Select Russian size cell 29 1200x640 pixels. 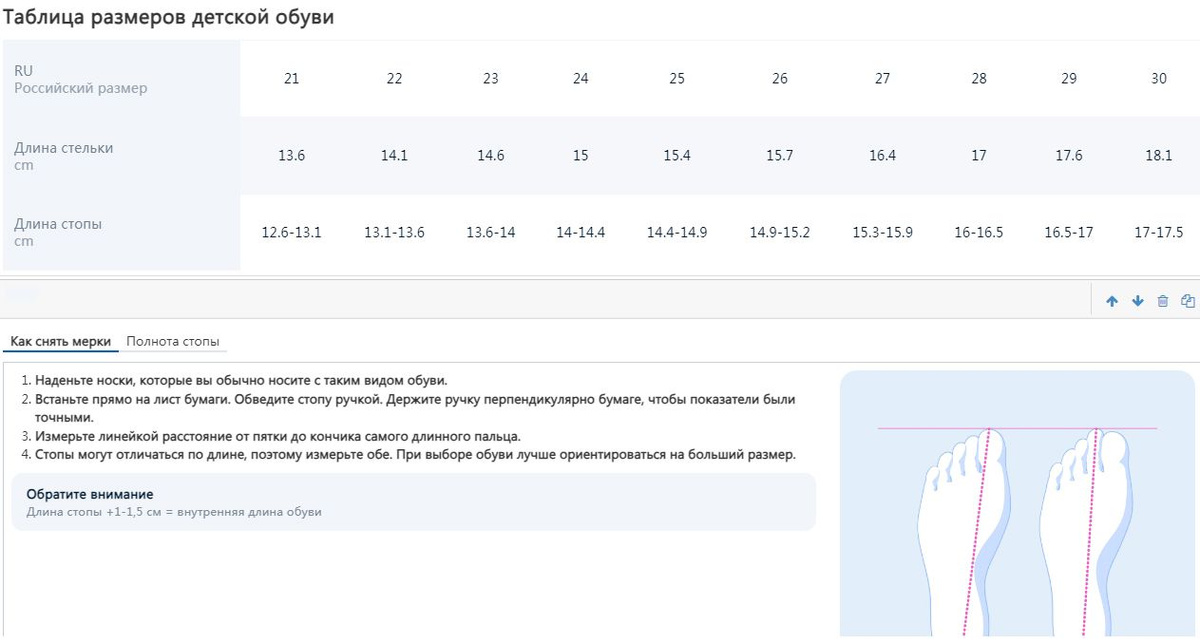point(1069,79)
